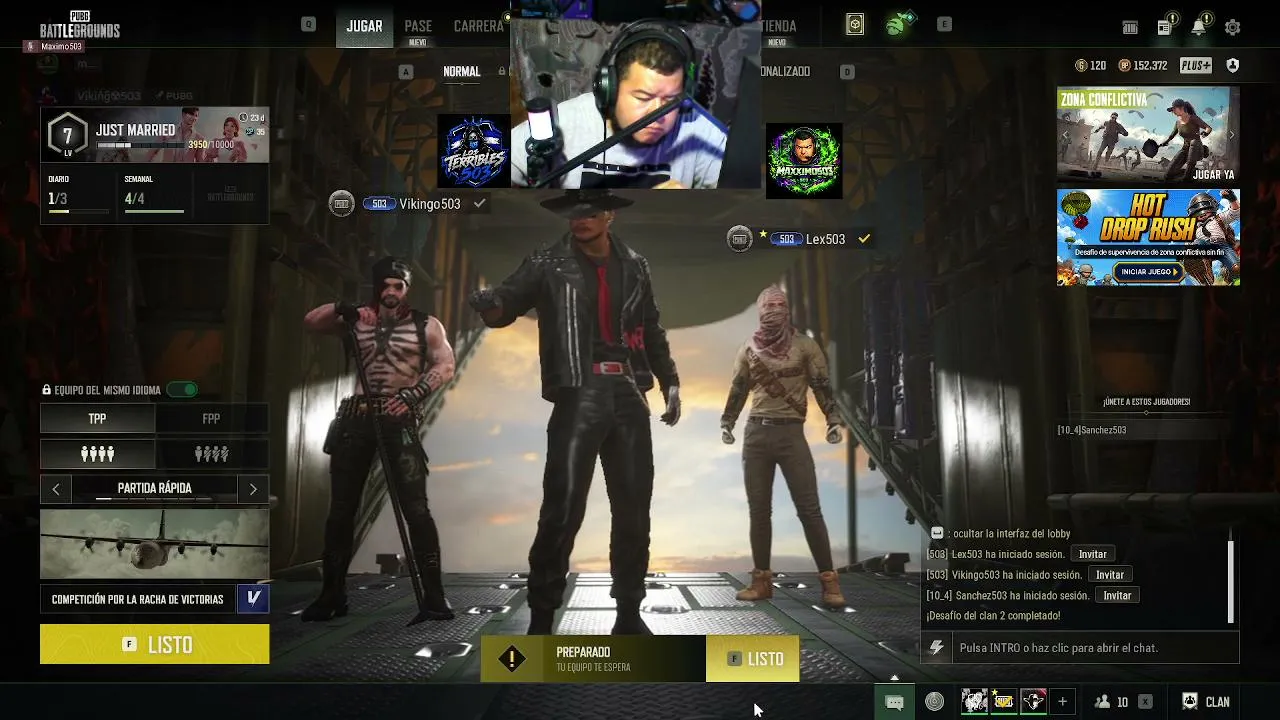
Task: Select the cowboy hat avatar in bottom bar
Action: pyautogui.click(x=1033, y=702)
